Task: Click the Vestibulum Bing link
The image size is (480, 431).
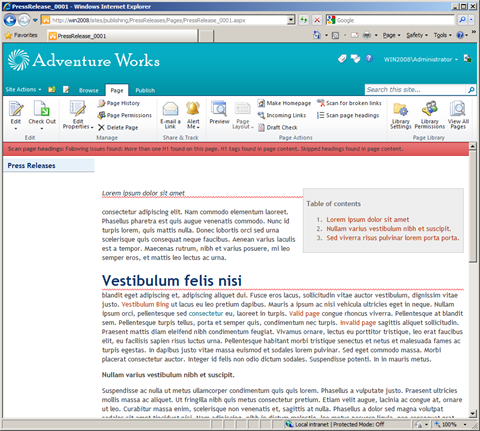Action: 145,304
